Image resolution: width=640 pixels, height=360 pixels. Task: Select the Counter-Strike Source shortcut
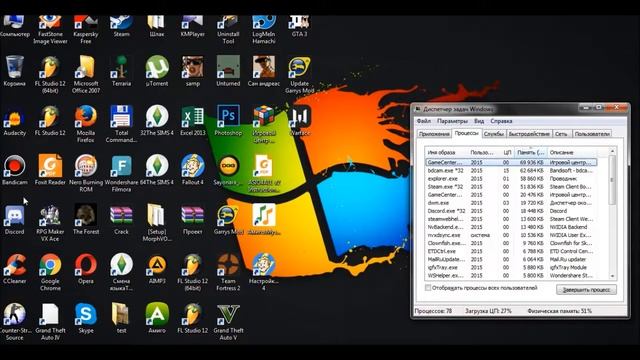[15, 322]
